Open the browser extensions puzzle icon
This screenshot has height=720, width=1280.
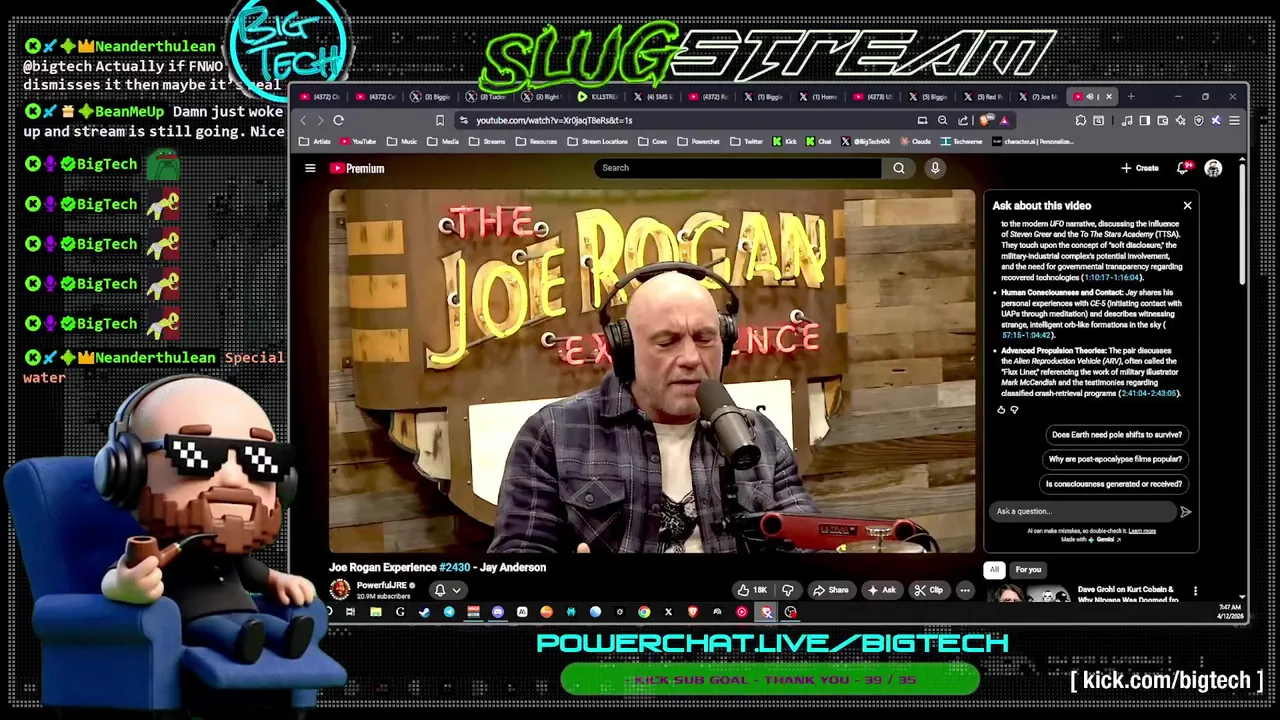pos(1080,120)
